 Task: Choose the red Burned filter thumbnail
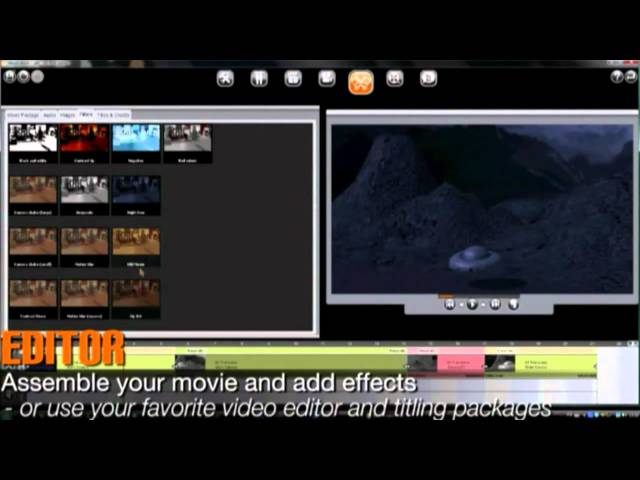click(x=84, y=144)
